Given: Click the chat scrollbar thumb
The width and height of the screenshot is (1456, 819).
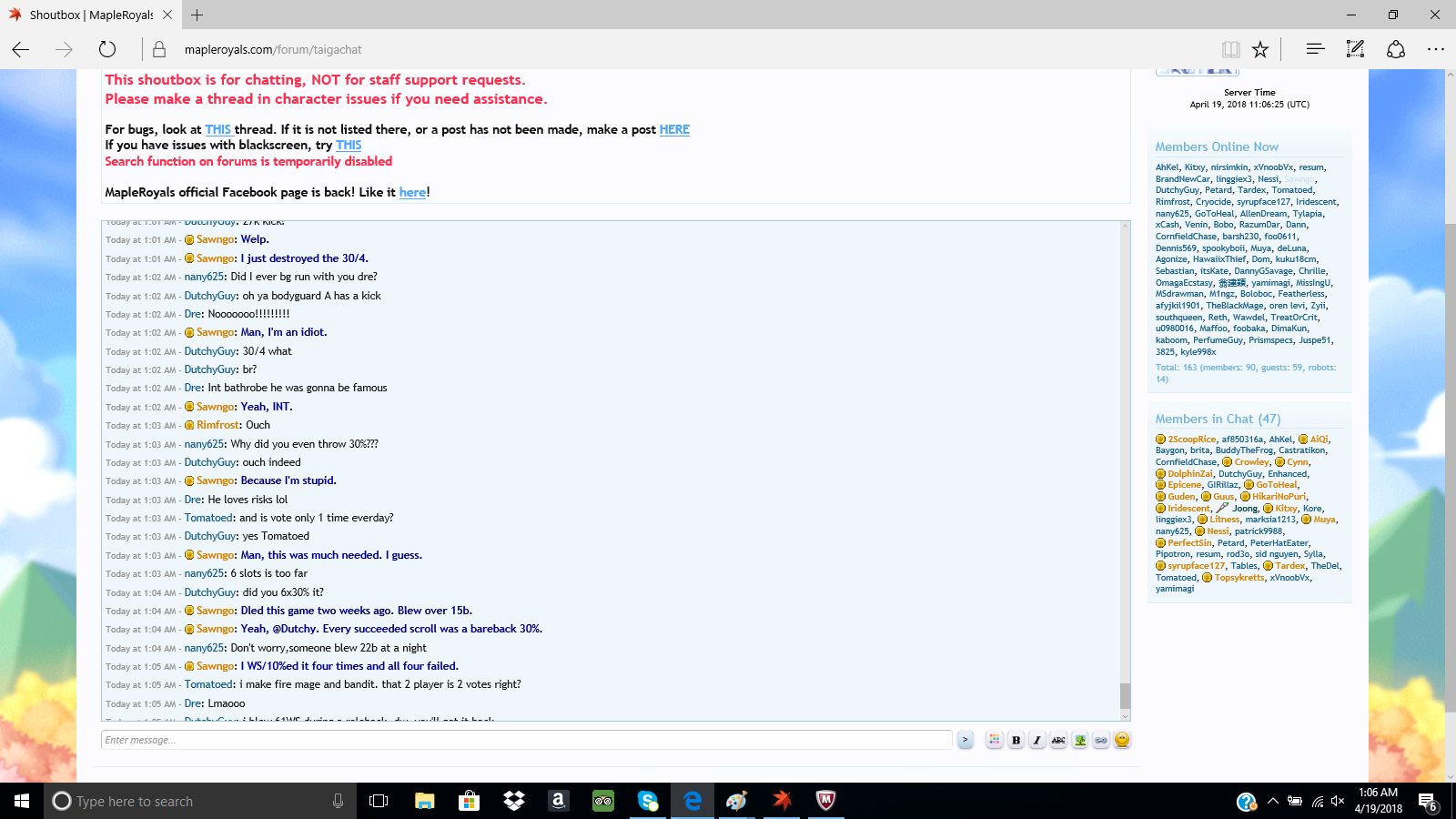Looking at the screenshot, I should click(1125, 696).
